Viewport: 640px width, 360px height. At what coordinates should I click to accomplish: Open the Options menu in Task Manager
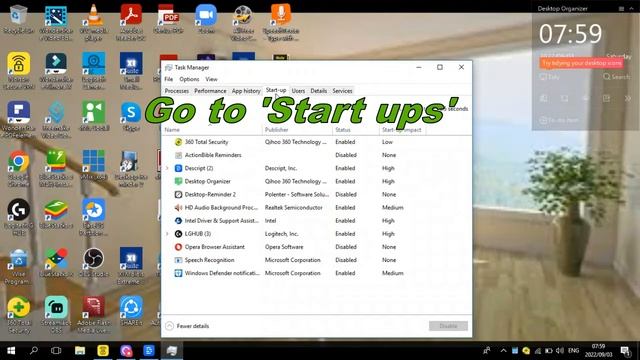[189, 79]
